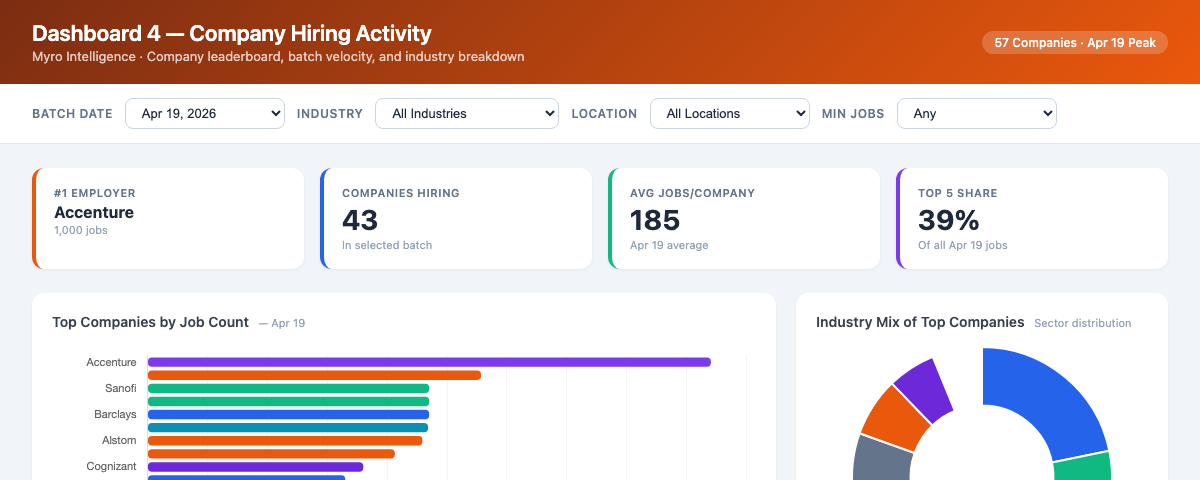Click the Top 5 Share card

1032,218
